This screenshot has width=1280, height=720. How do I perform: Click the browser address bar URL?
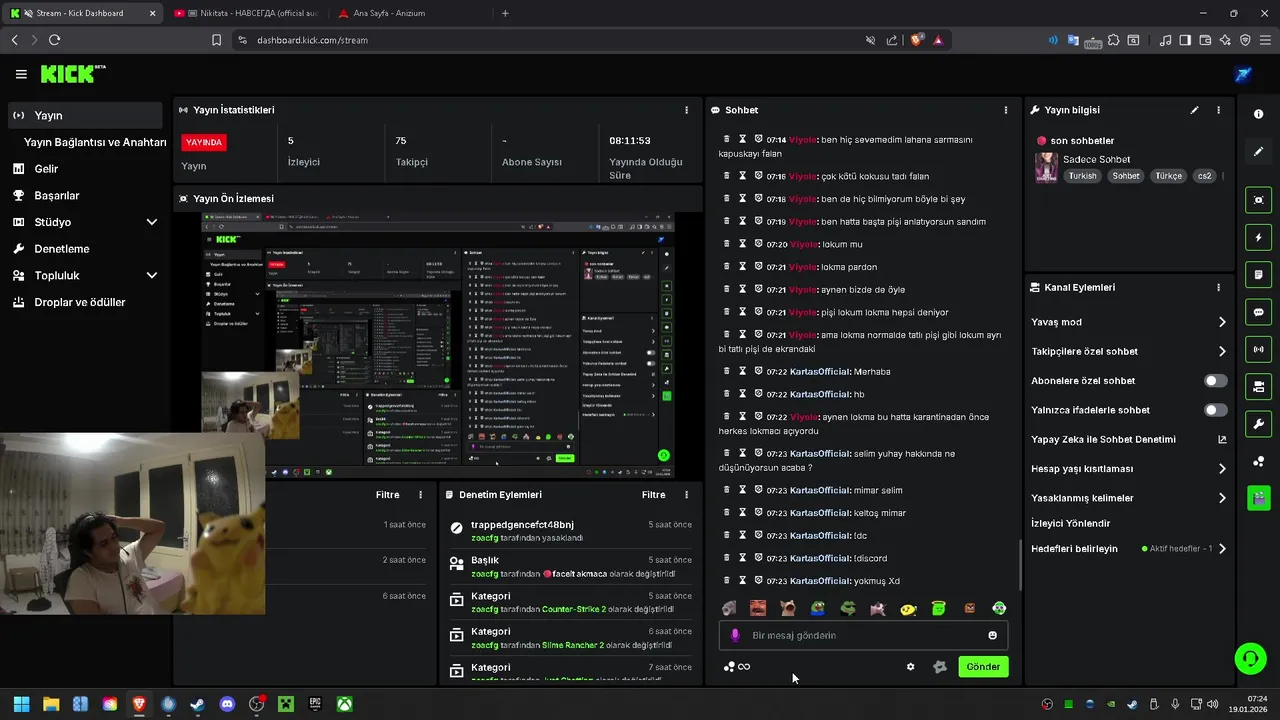coord(312,40)
